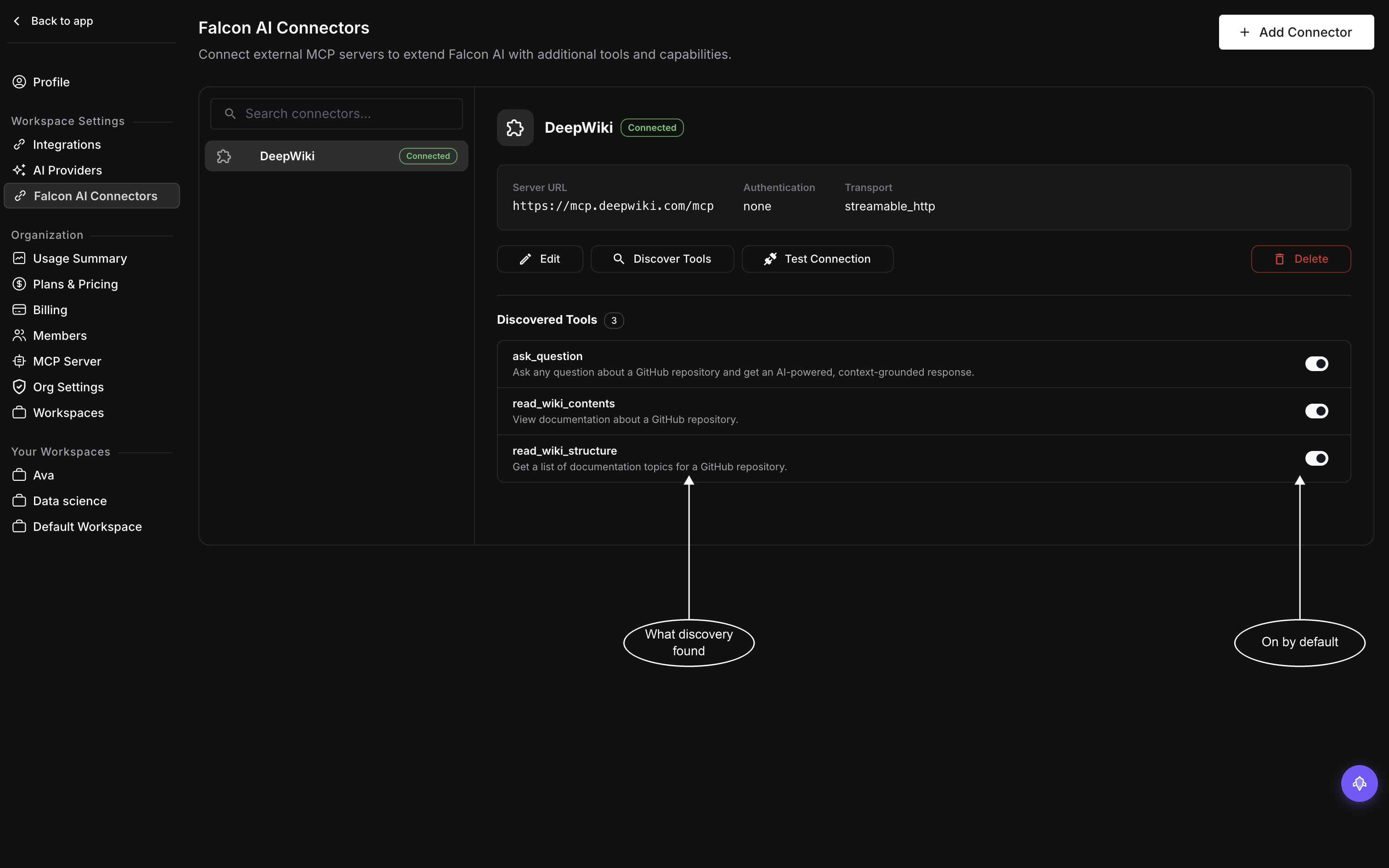The width and height of the screenshot is (1389, 868).
Task: Click the Usage Summary chart icon
Action: (19, 258)
